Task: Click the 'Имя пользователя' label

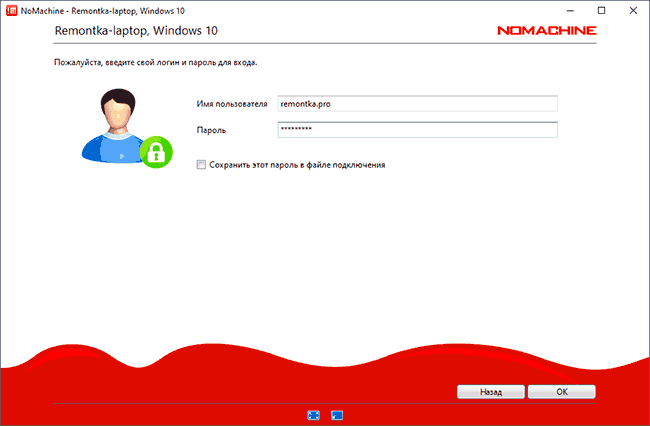Action: (233, 103)
